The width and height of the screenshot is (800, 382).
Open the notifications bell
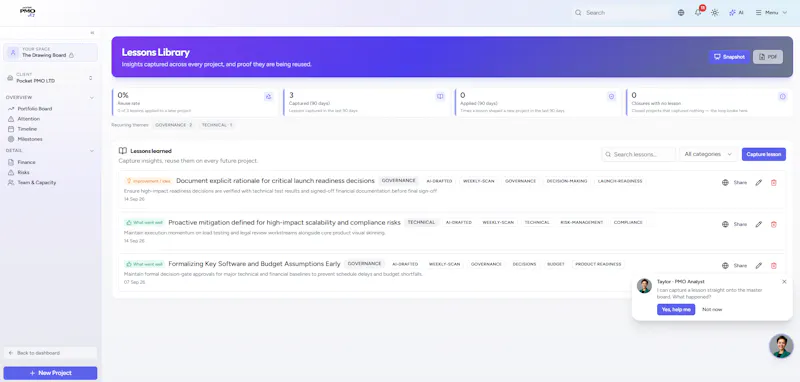click(698, 13)
